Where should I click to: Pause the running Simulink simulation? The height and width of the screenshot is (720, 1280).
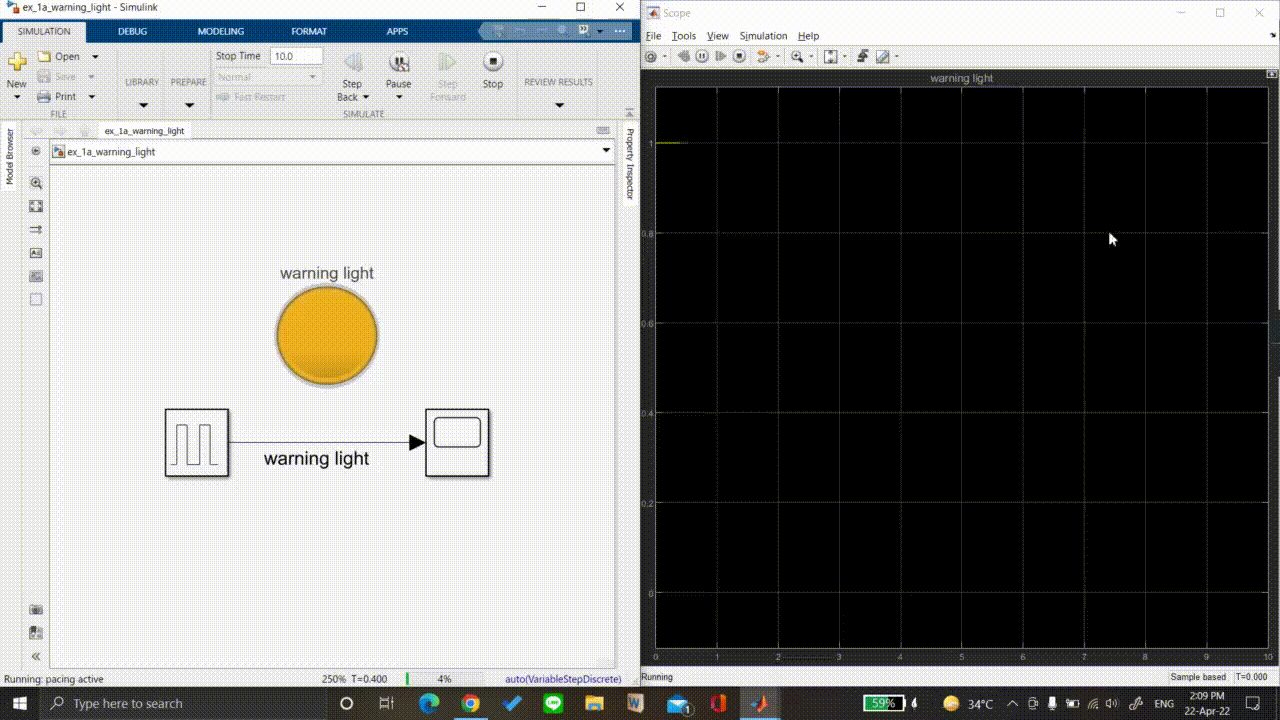coord(399,63)
